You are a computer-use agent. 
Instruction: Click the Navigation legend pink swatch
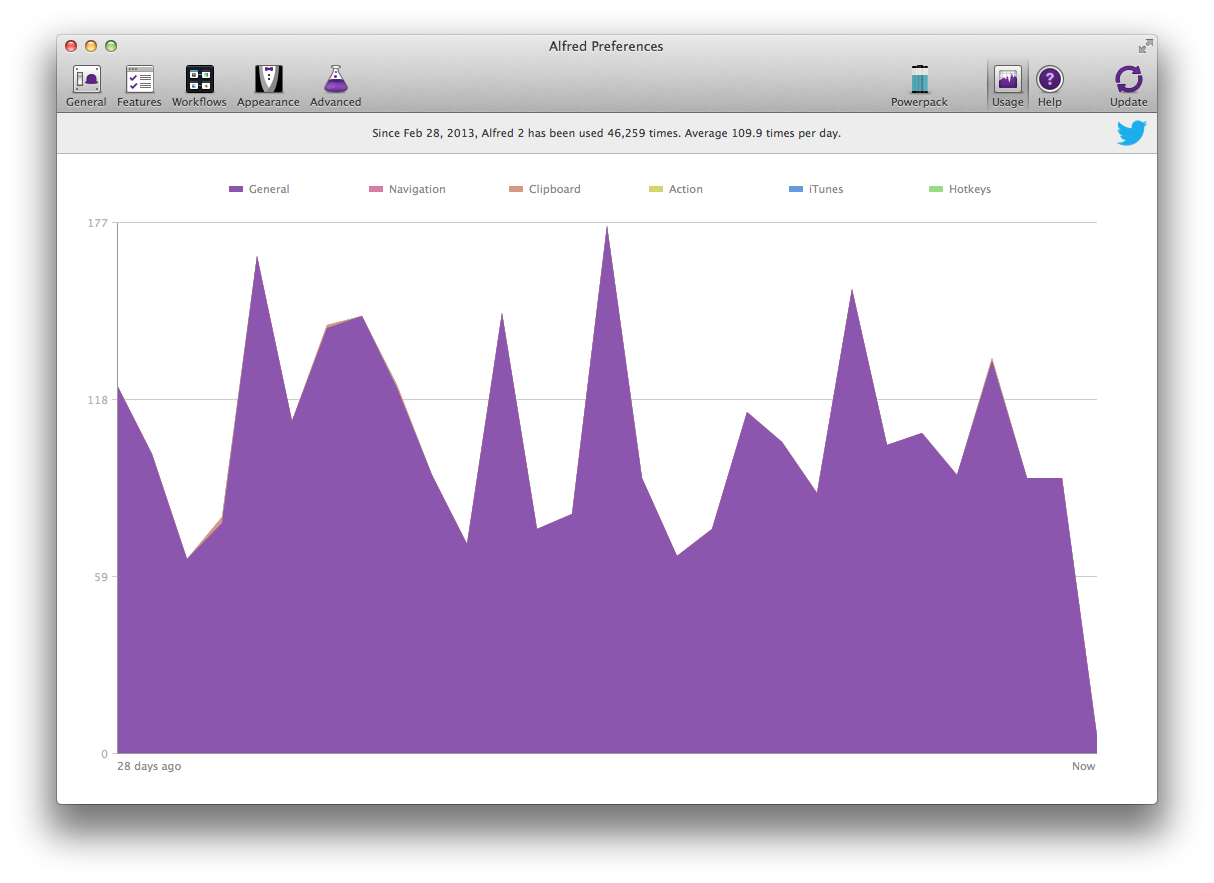pos(376,189)
